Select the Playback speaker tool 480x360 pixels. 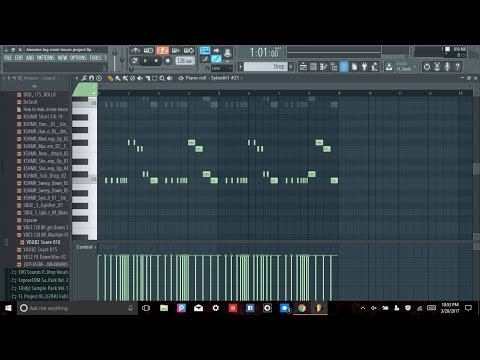[170, 78]
